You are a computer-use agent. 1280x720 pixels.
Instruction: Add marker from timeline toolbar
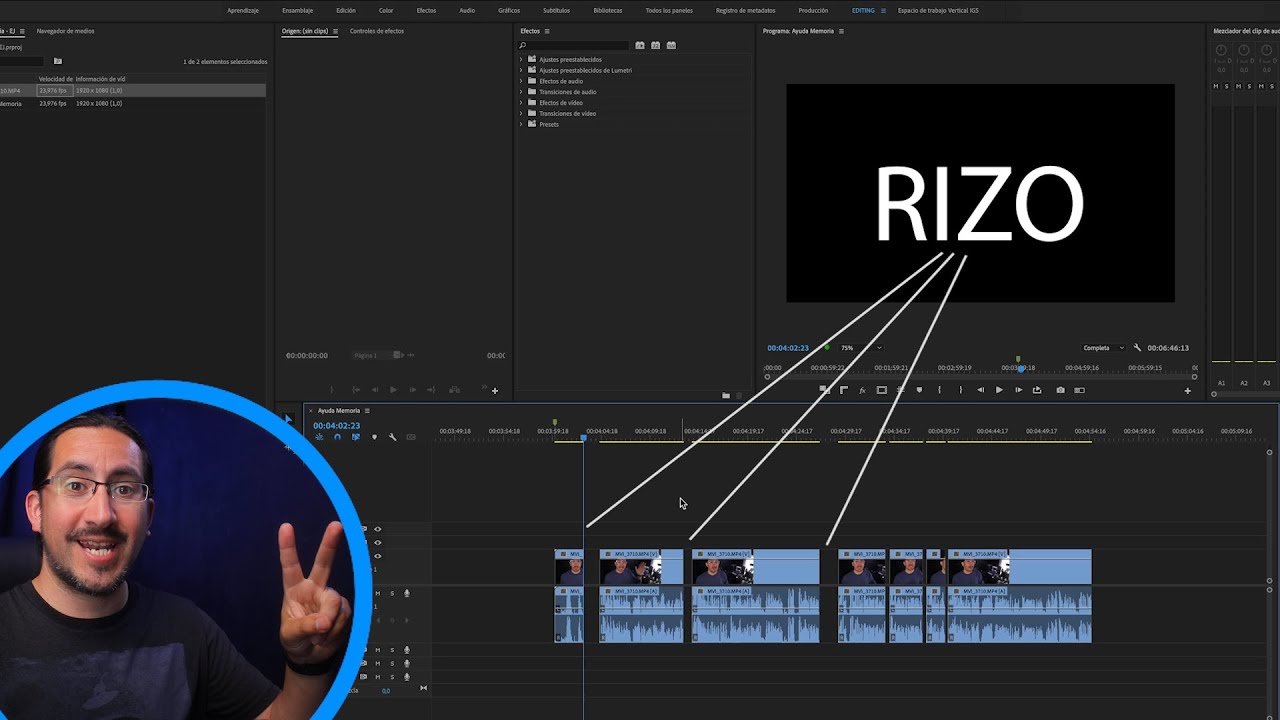[x=374, y=437]
